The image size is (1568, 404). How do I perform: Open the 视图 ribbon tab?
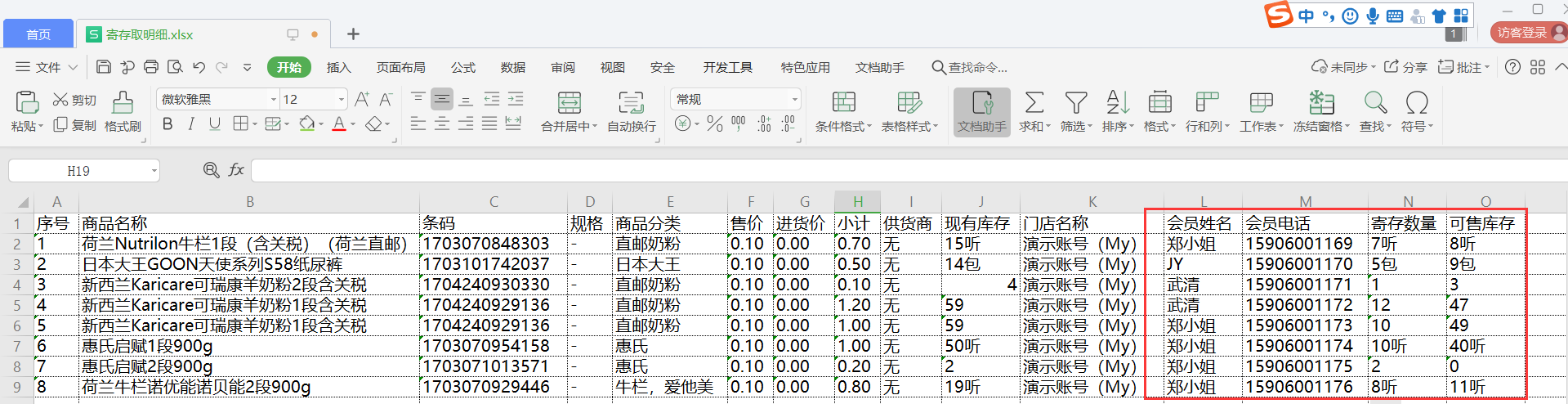(x=613, y=67)
